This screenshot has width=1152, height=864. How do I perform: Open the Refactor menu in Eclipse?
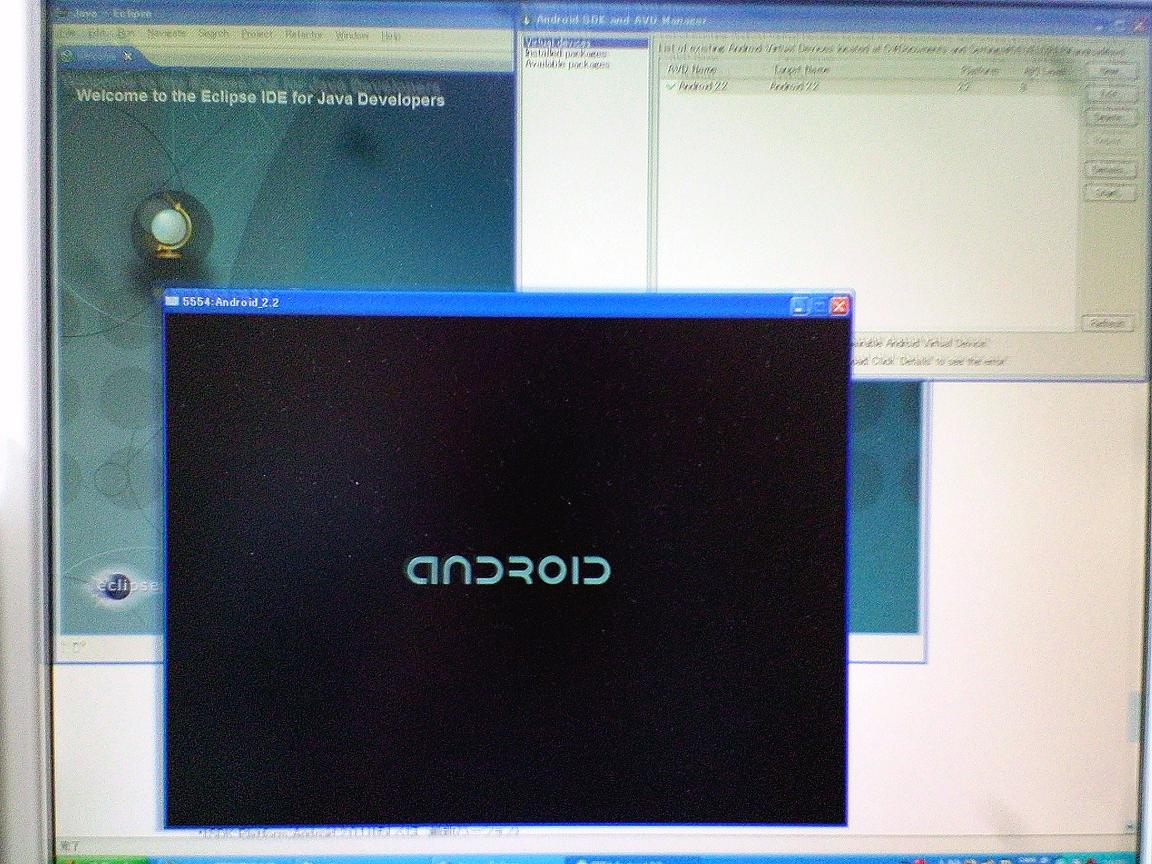304,35
